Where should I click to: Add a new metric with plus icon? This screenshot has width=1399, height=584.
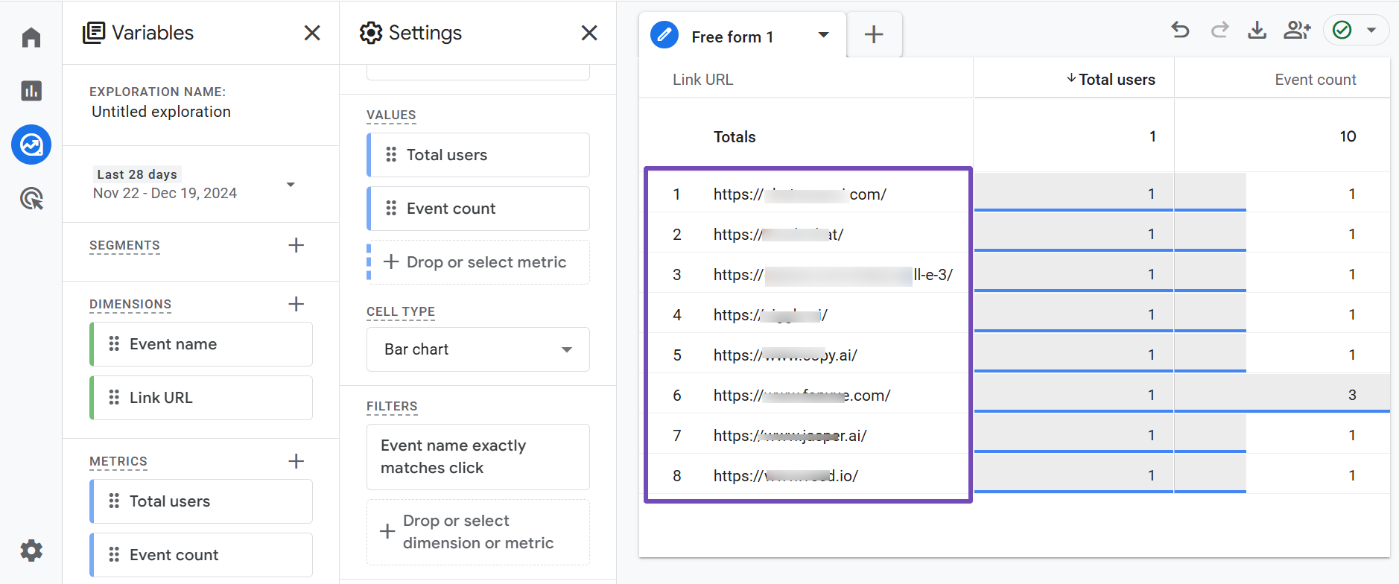(x=296, y=461)
